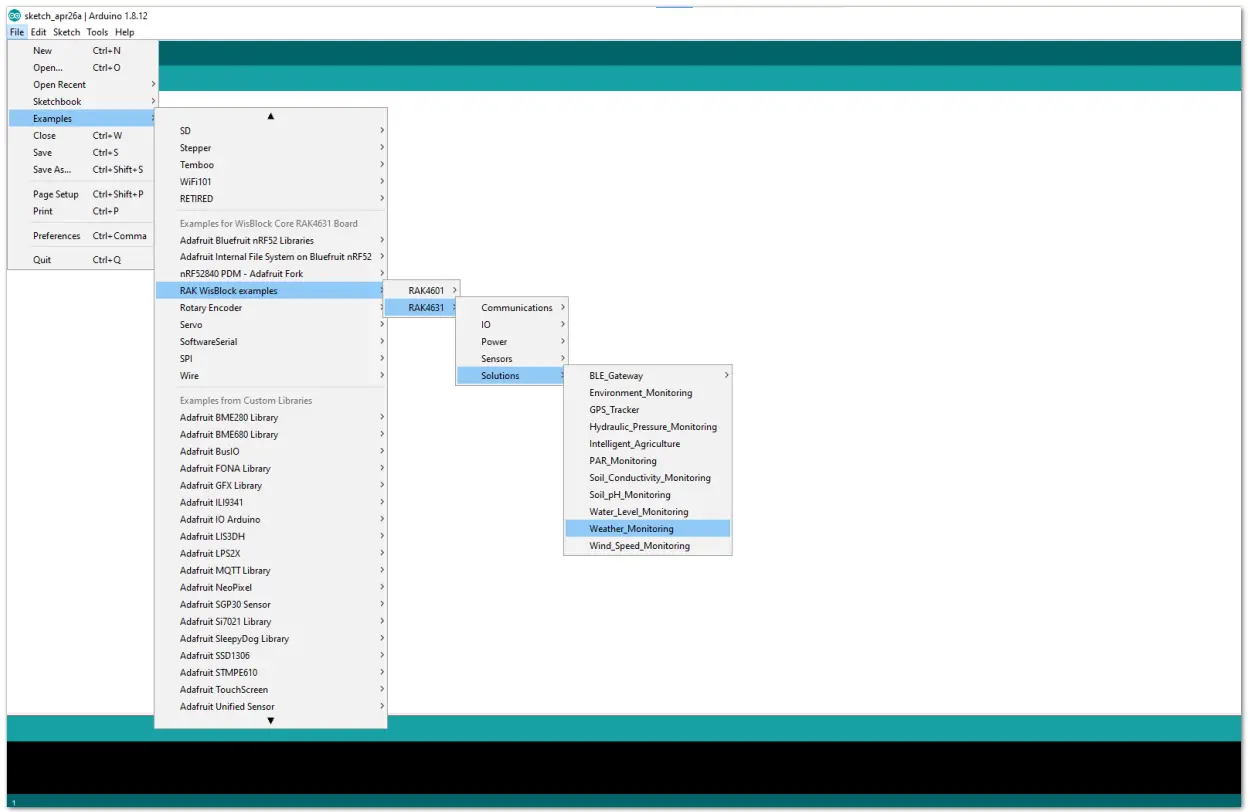The width and height of the screenshot is (1250, 812).
Task: Open the Tools menu
Action: (x=97, y=32)
